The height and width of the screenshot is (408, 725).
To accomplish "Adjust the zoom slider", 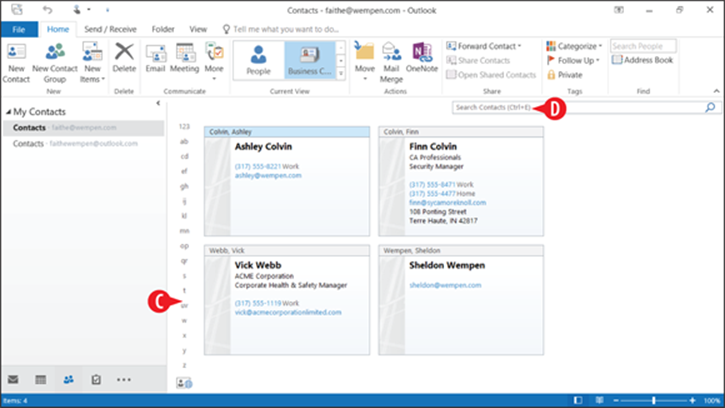I will tap(653, 401).
